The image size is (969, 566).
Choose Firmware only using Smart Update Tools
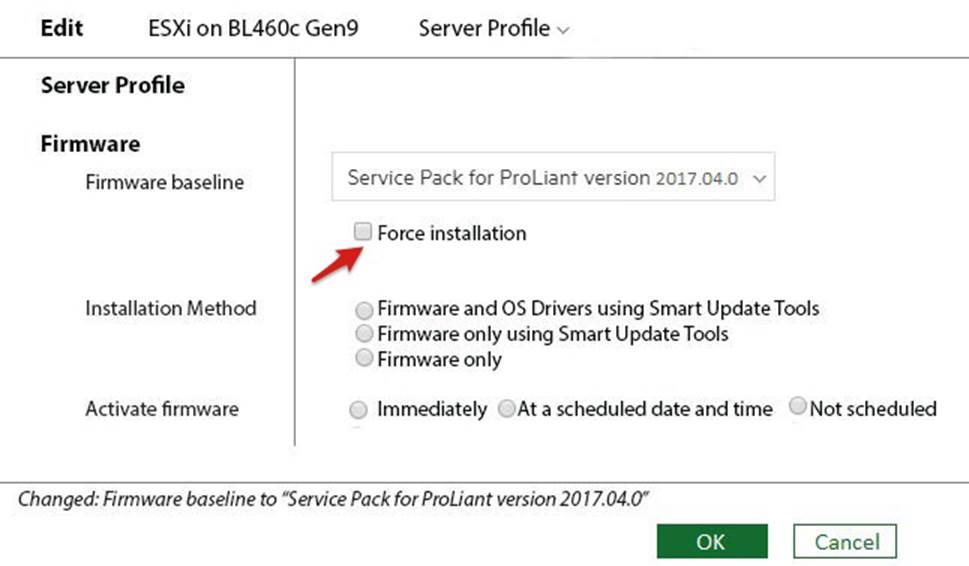tap(365, 334)
